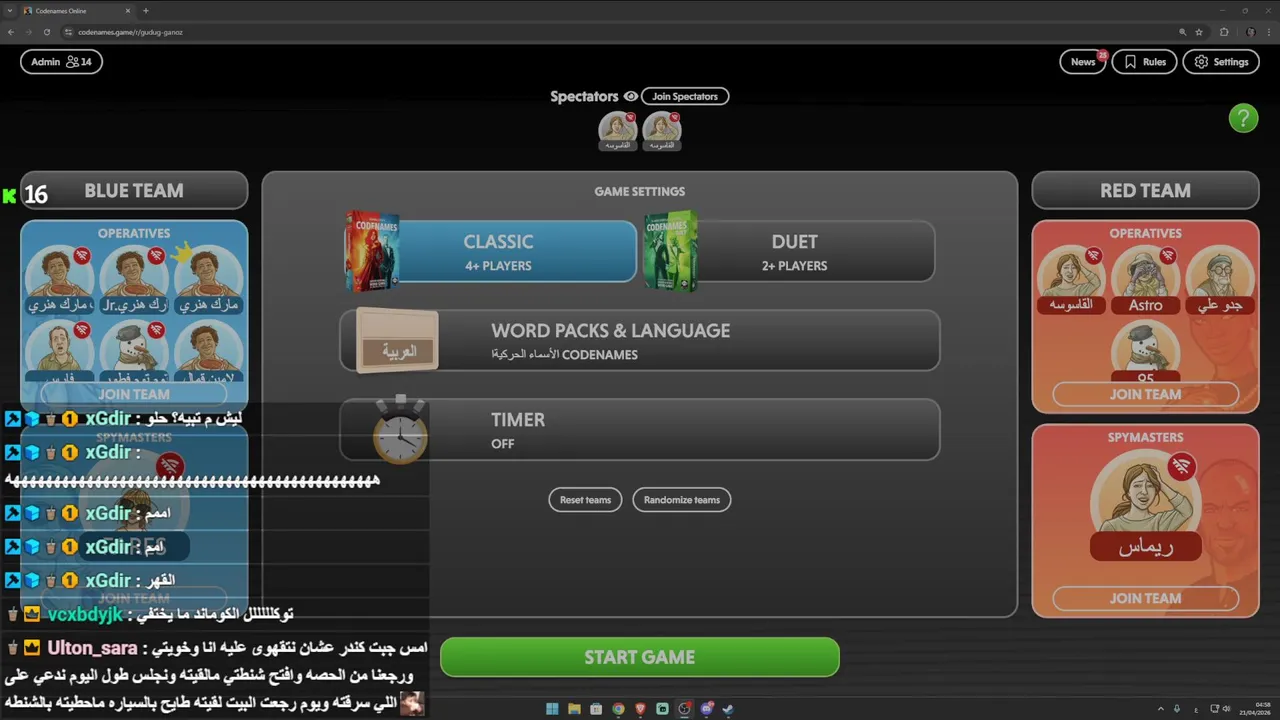This screenshot has width=1280, height=720.
Task: Join Red Team operatives
Action: click(x=1145, y=394)
